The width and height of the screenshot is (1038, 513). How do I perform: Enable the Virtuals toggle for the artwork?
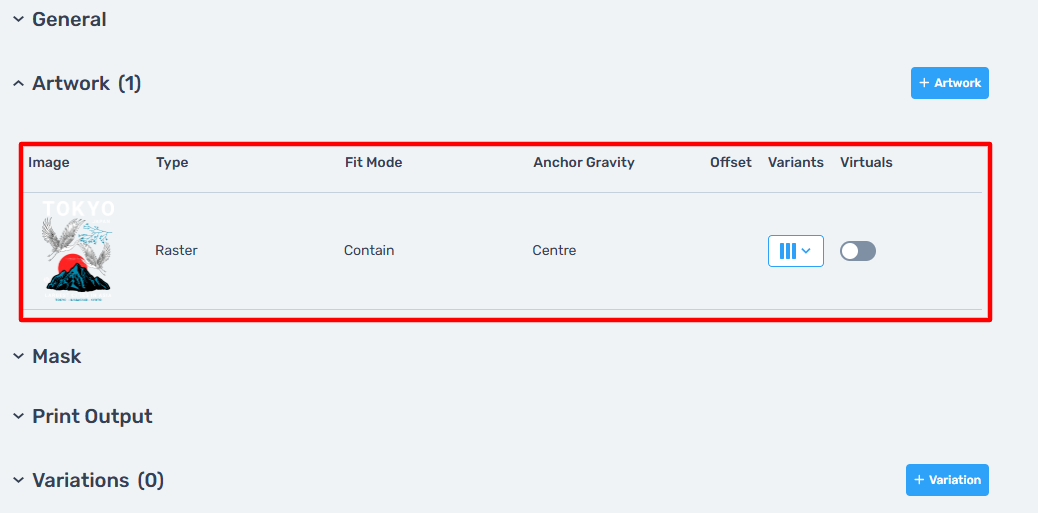pyautogui.click(x=857, y=251)
